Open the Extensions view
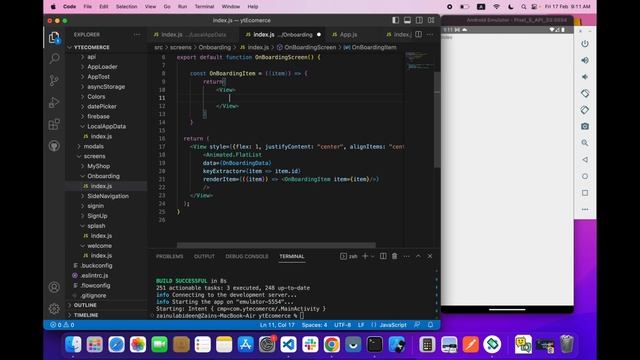 click(x=54, y=124)
